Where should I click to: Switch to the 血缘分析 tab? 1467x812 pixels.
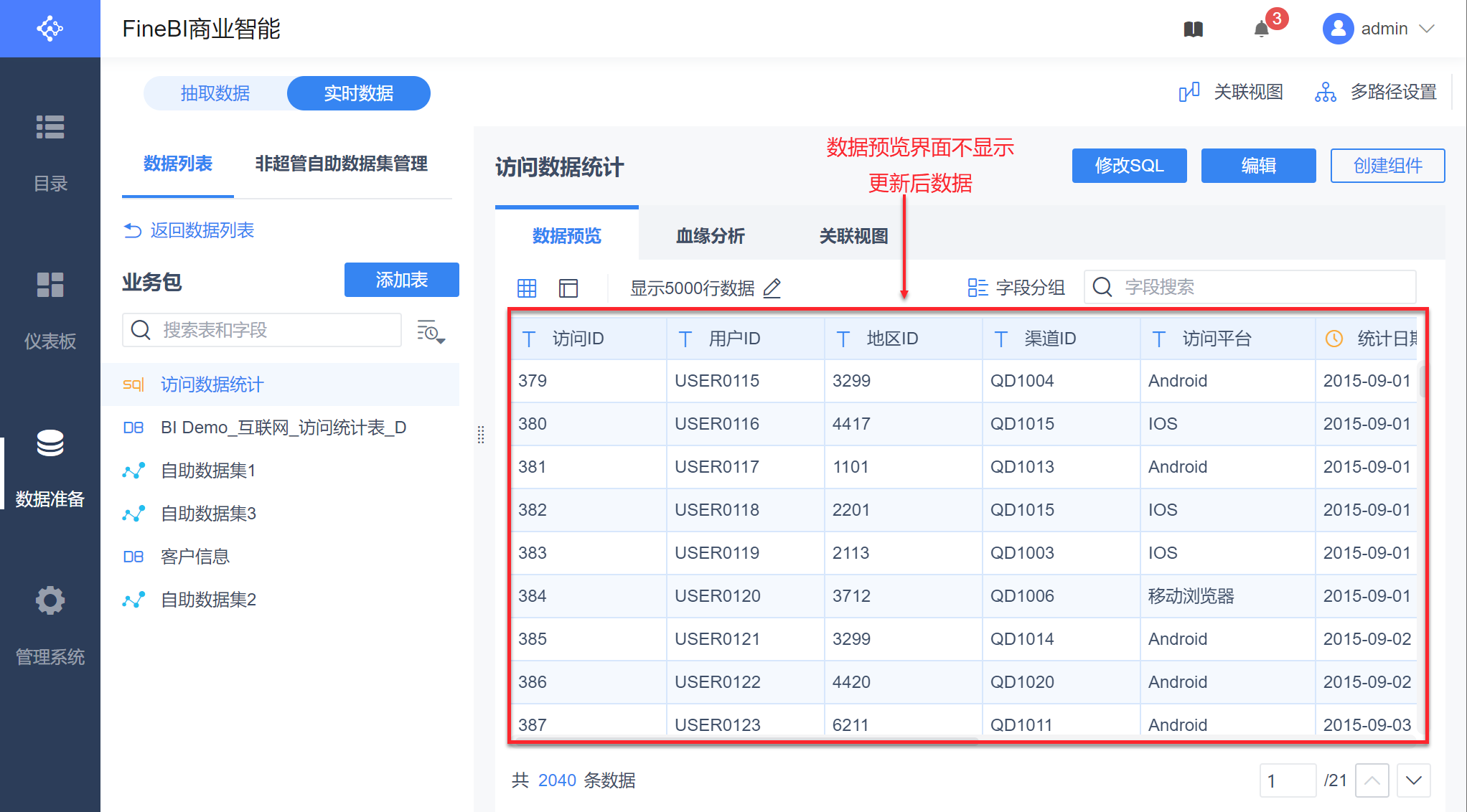click(711, 236)
